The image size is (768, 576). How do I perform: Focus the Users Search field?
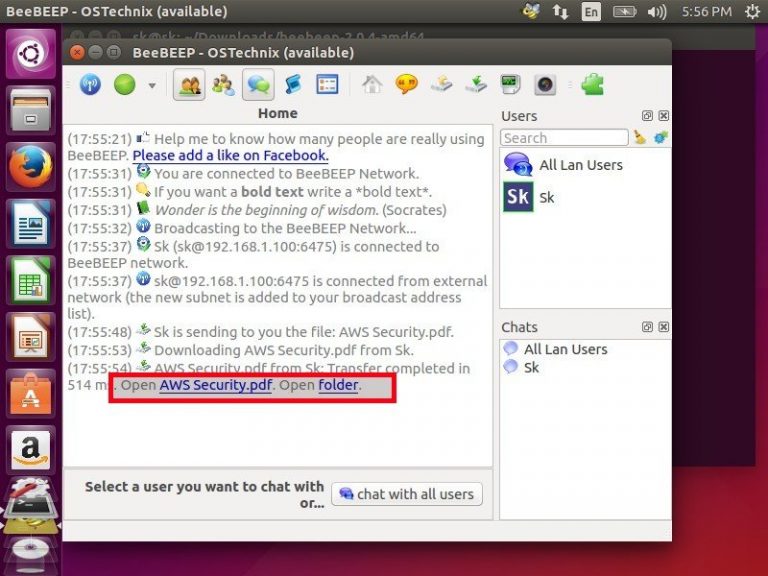[564, 138]
